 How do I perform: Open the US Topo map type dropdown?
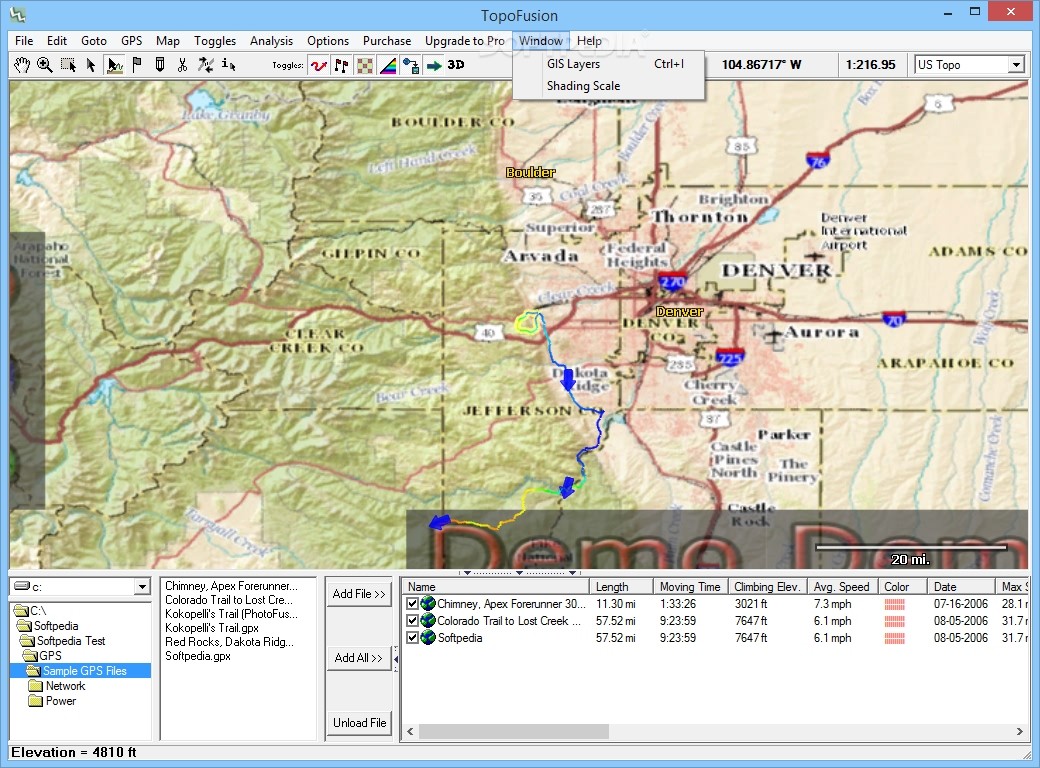(x=1016, y=65)
